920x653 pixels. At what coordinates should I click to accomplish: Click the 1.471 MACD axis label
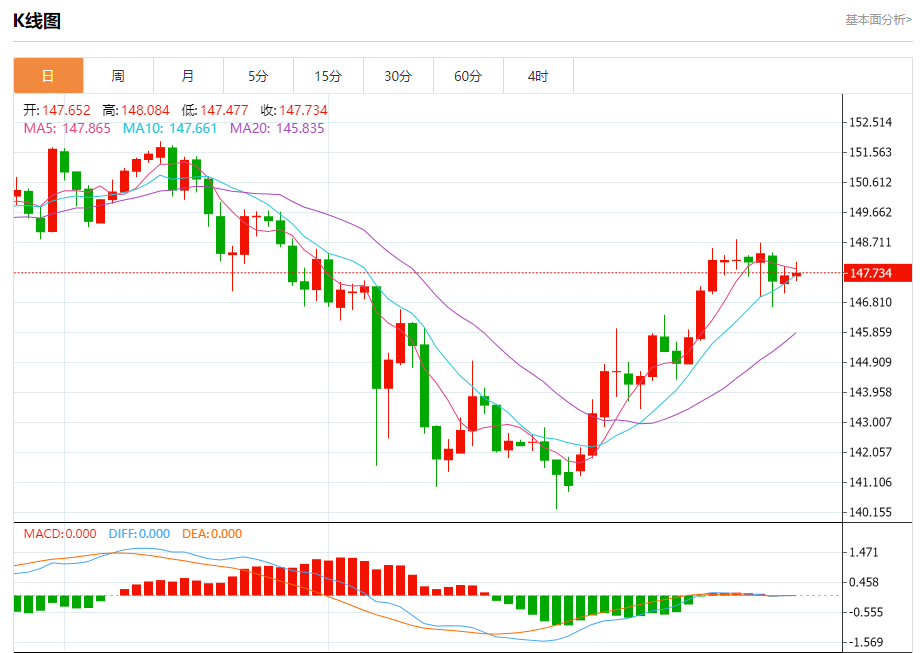(x=863, y=552)
